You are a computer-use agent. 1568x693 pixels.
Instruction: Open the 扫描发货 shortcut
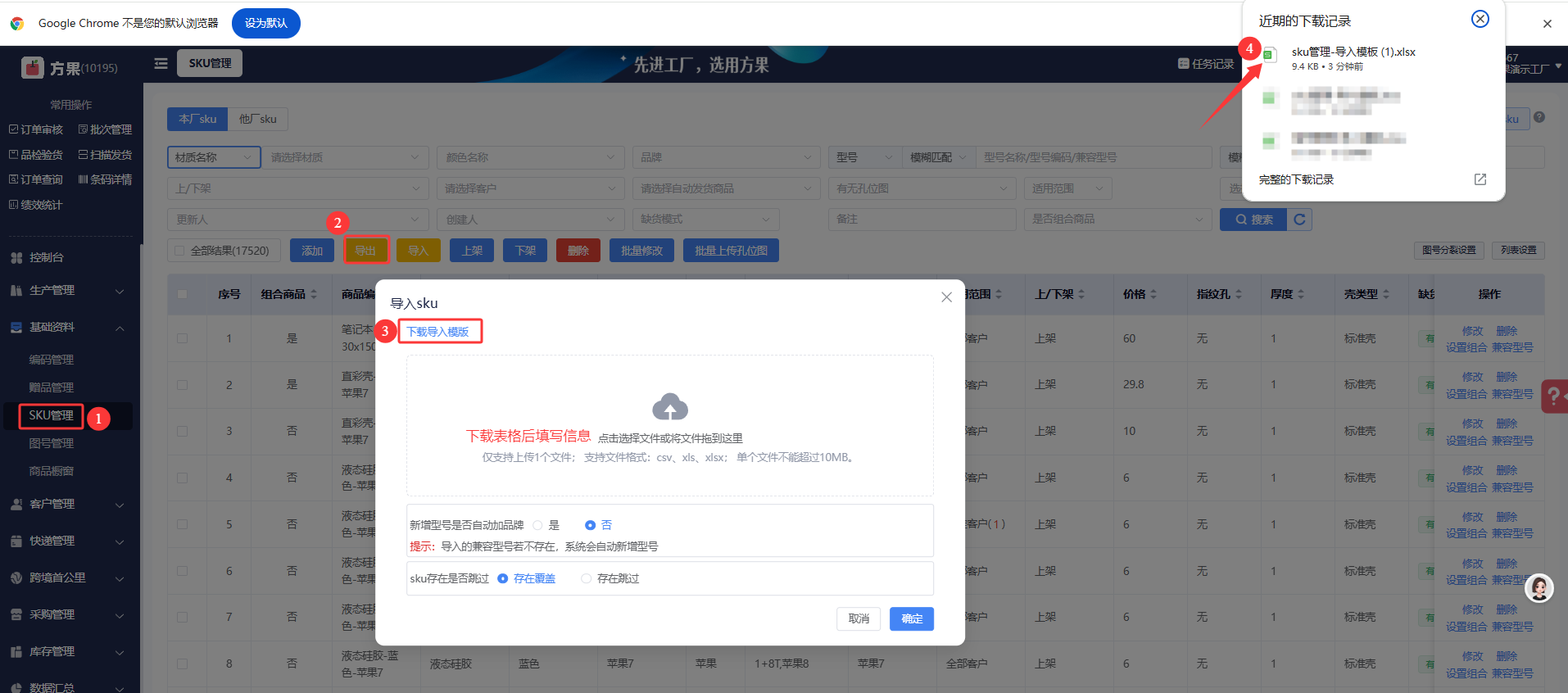coord(105,155)
